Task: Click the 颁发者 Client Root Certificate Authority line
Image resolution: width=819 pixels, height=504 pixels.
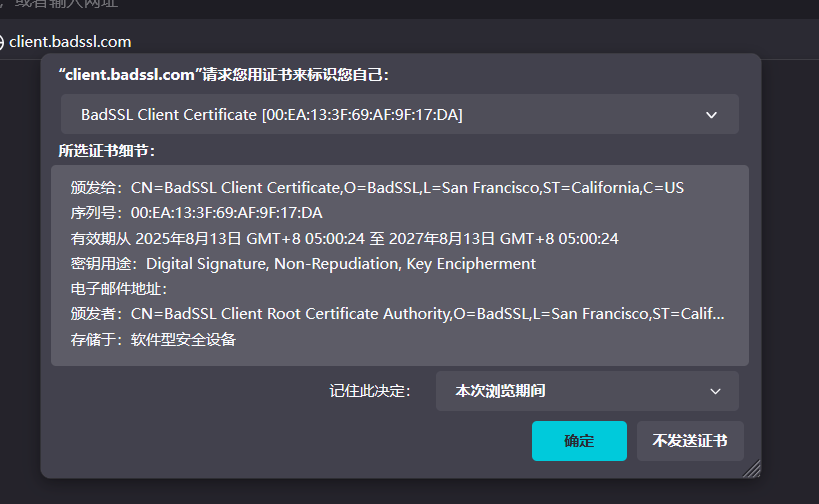Action: (x=397, y=314)
